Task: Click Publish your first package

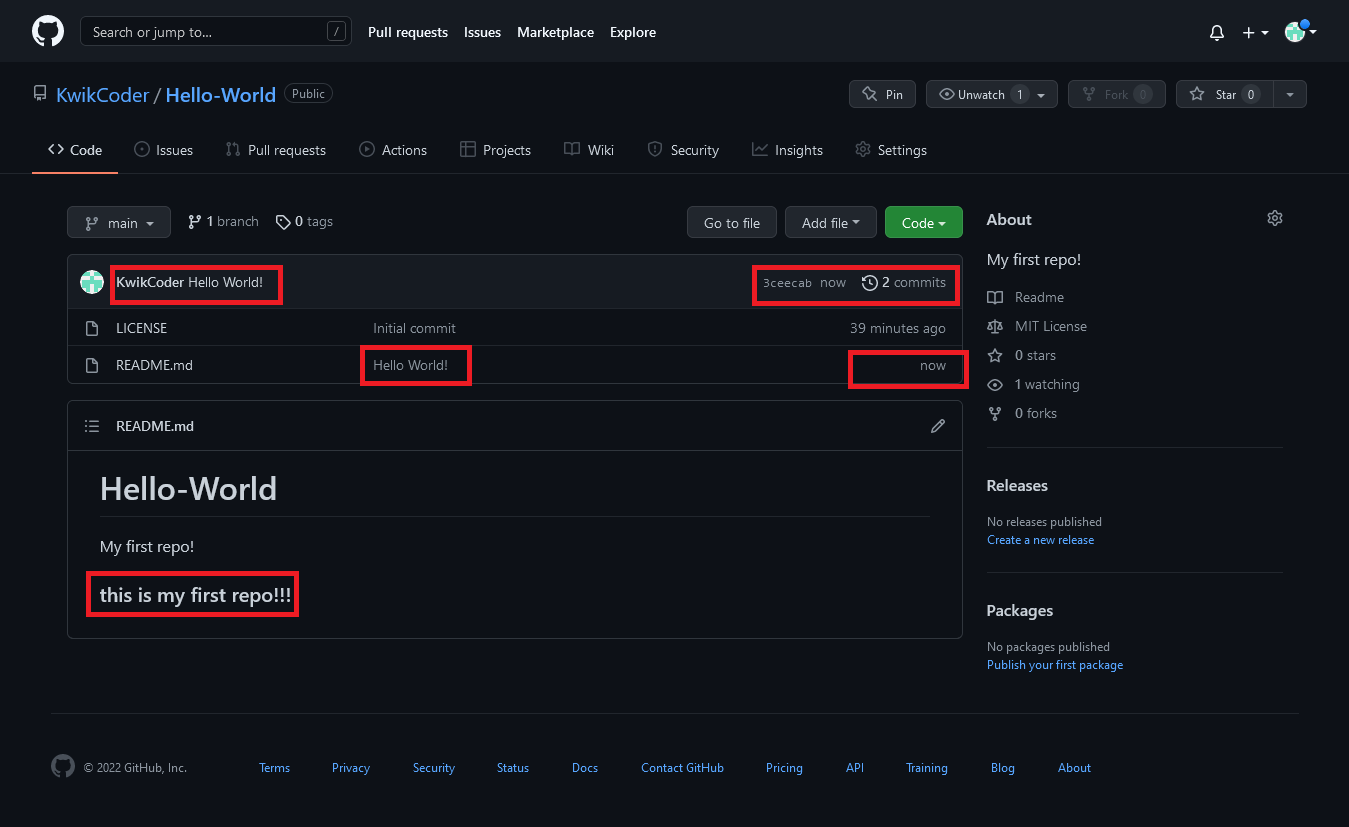Action: [1055, 665]
